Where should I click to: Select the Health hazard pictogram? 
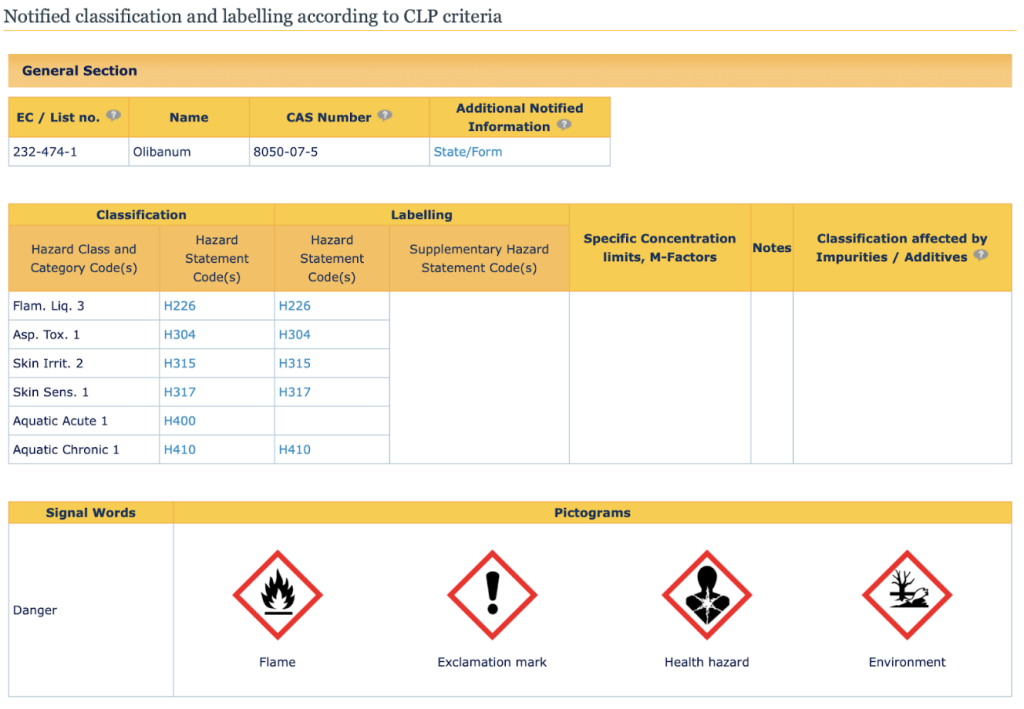pos(706,594)
